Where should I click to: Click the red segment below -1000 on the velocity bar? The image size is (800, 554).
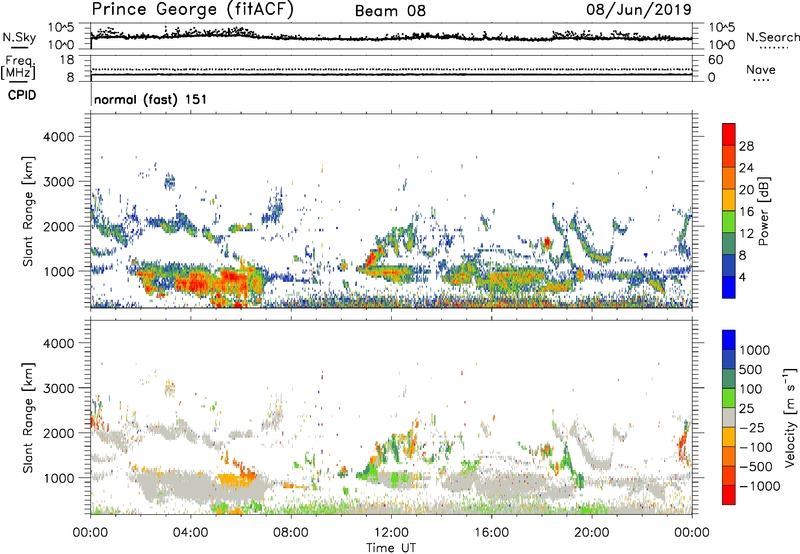729,495
